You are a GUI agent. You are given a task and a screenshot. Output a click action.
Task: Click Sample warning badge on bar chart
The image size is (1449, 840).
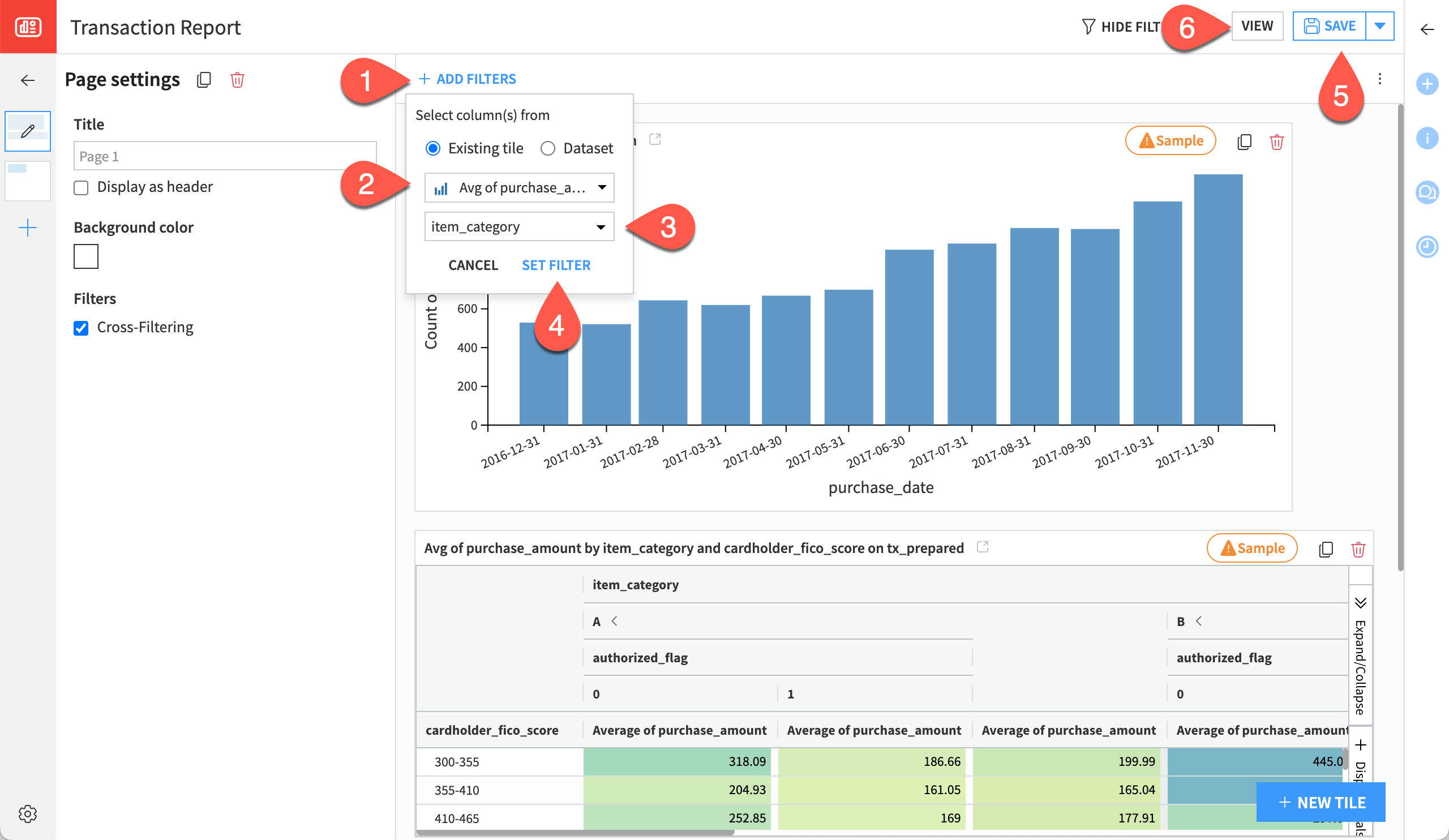[x=1171, y=141]
